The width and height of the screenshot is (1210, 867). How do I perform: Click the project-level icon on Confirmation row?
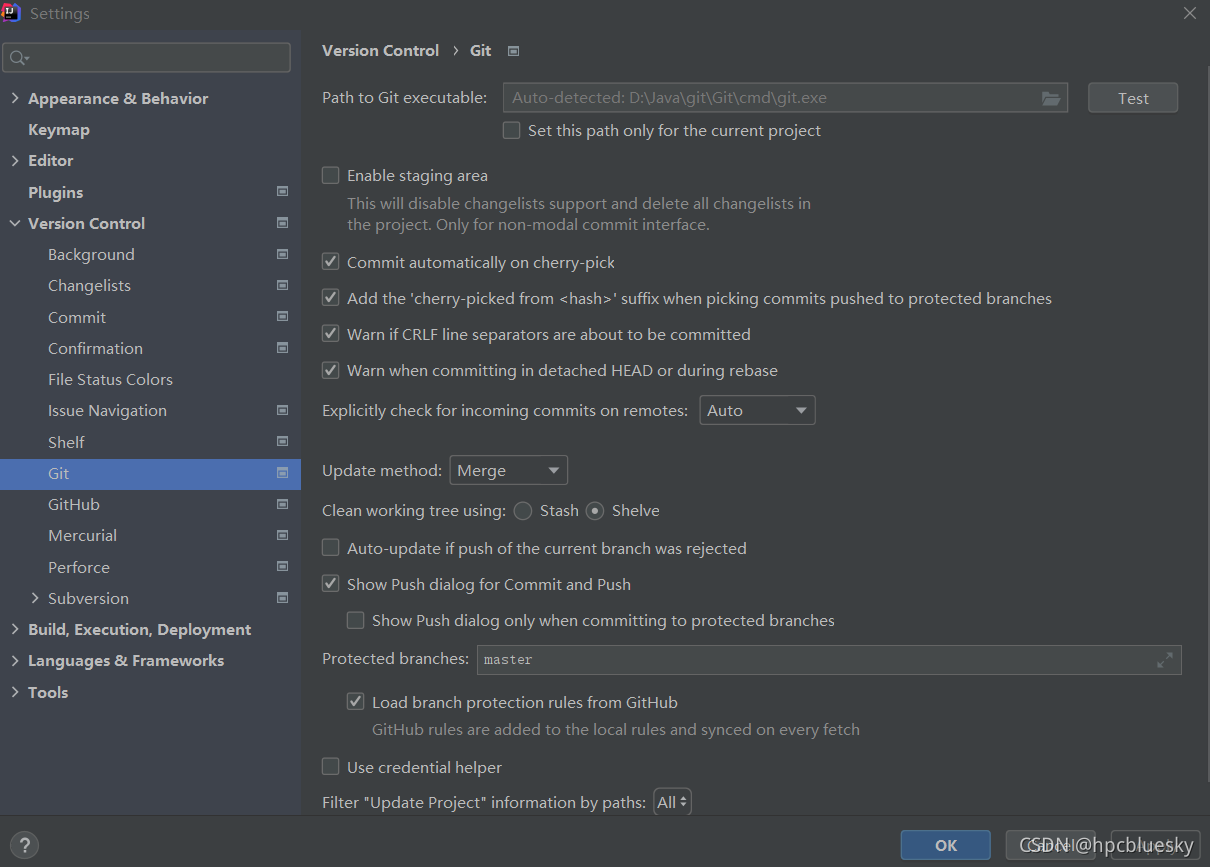tap(282, 348)
